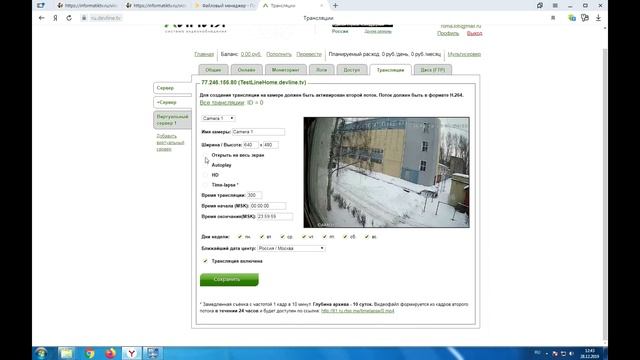Uncheck the 'сб' weekday checkbox
Viewport: 640px width, 360px height.
pyautogui.click(x=345, y=237)
